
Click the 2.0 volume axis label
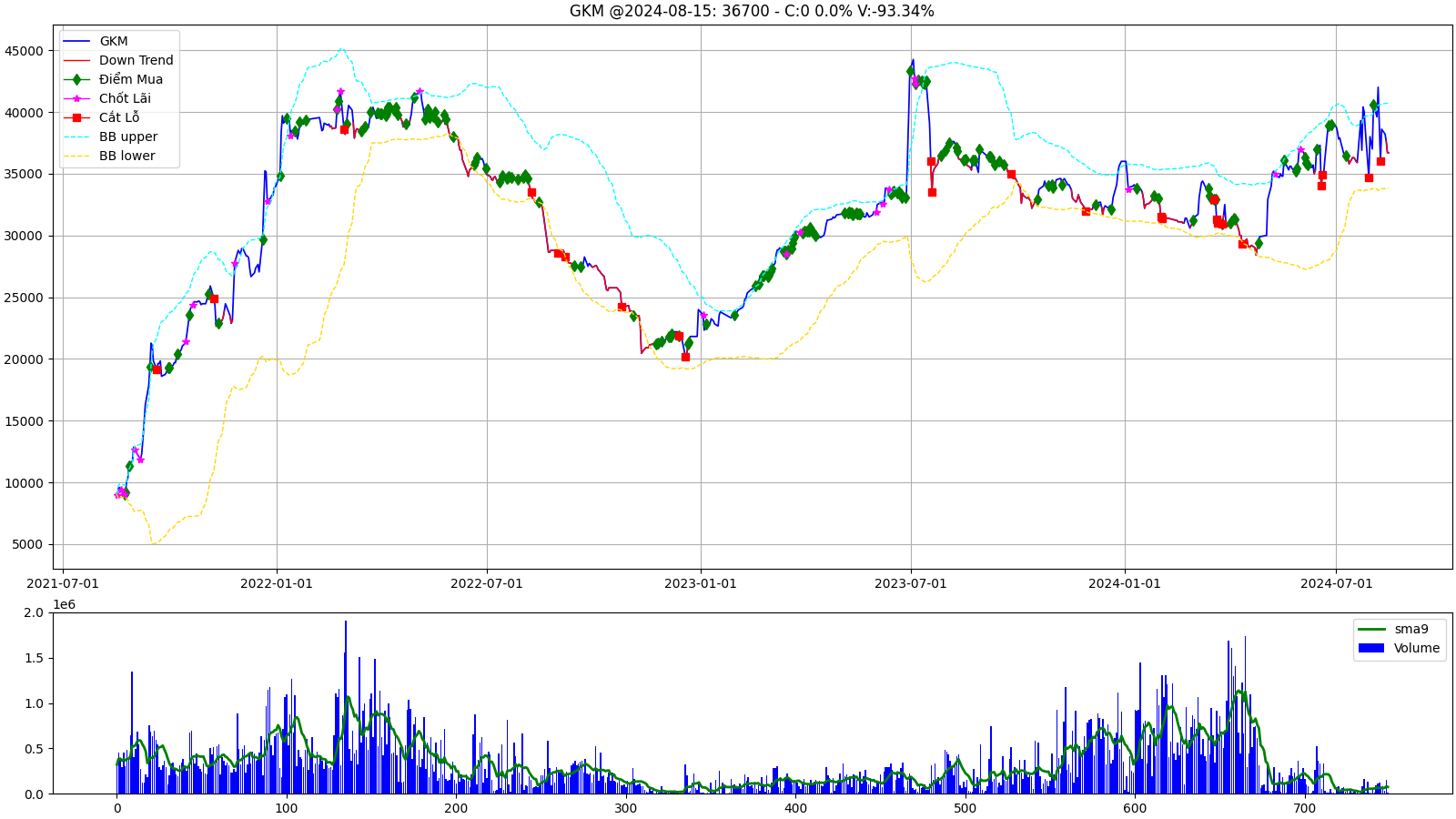click(34, 612)
